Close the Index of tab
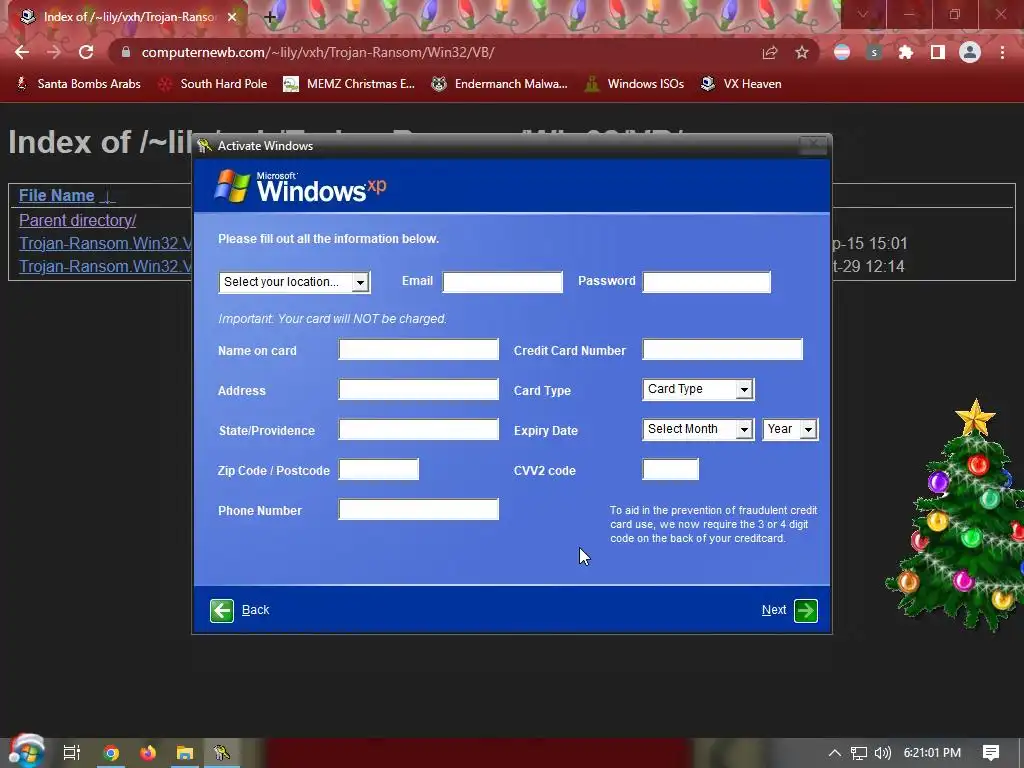 coord(232,17)
